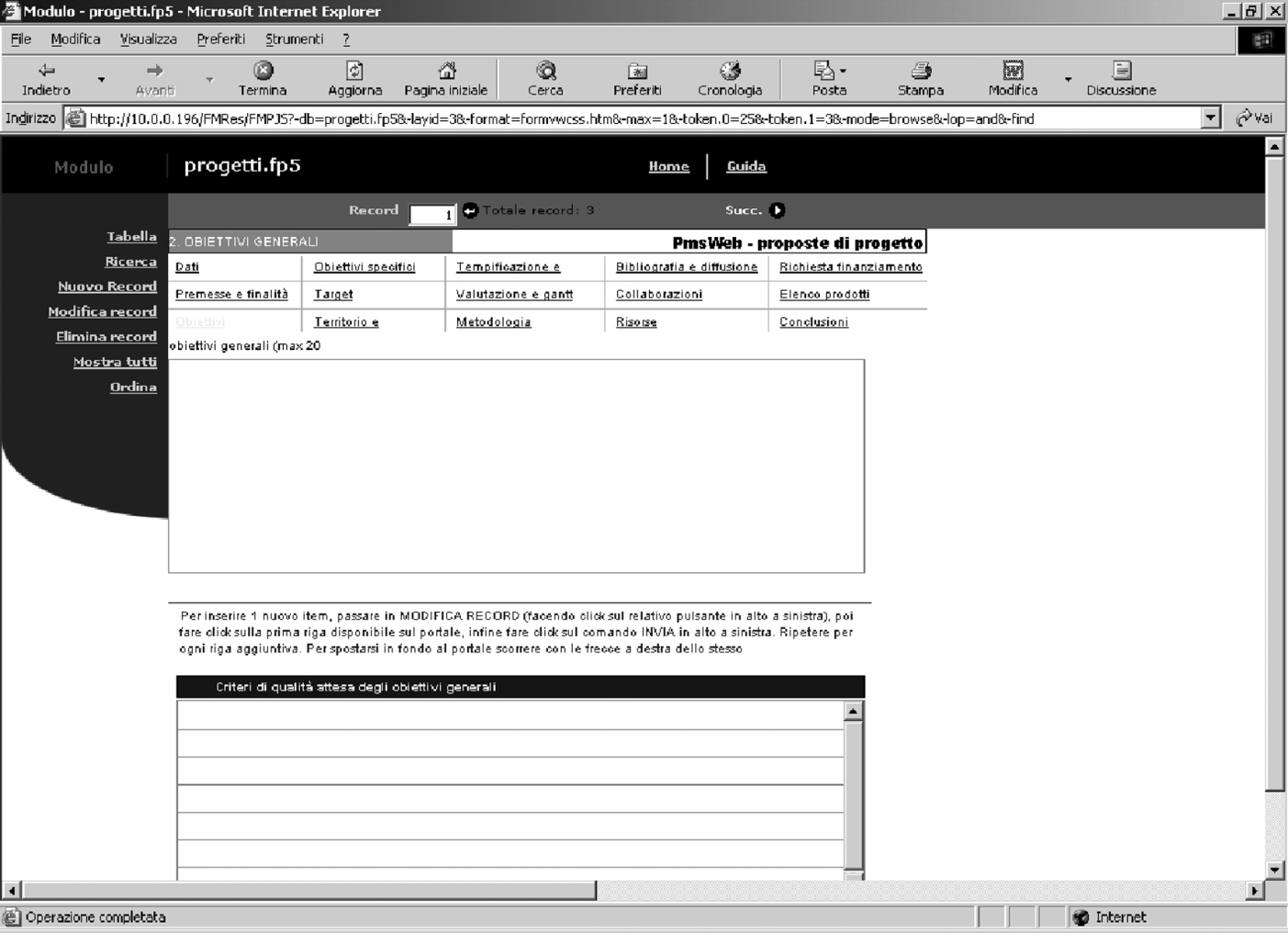Expand the Avanti history dropdown arrow
The height and width of the screenshot is (933, 1288).
209,80
